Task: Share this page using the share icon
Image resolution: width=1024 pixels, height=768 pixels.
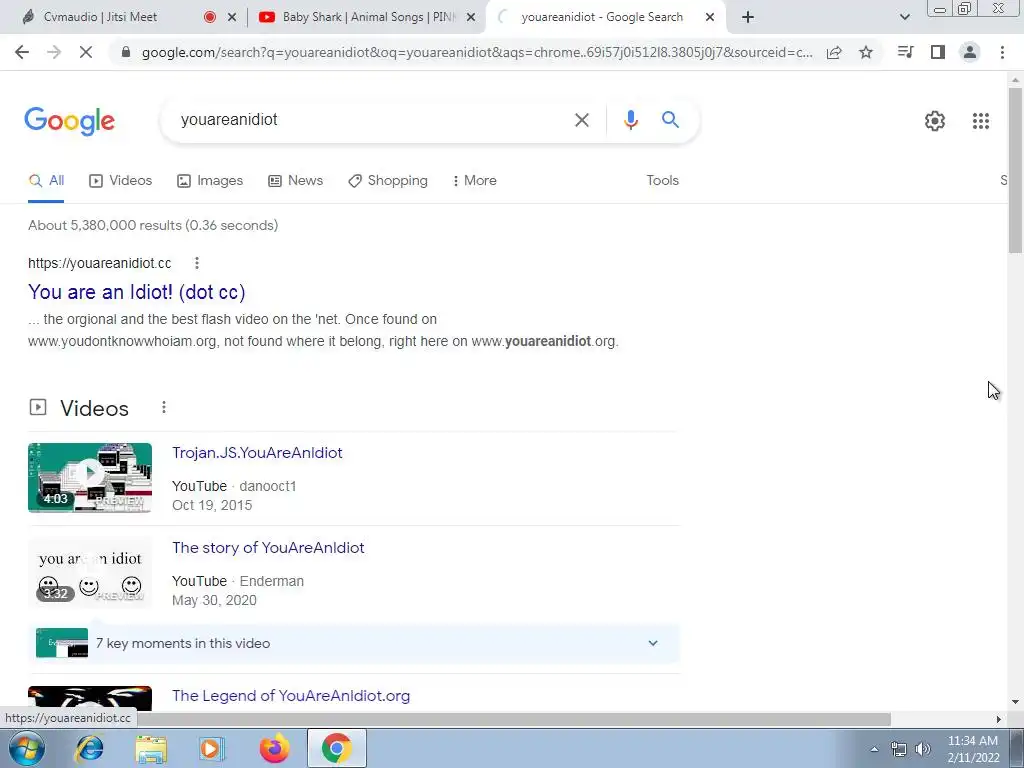Action: tap(834, 52)
